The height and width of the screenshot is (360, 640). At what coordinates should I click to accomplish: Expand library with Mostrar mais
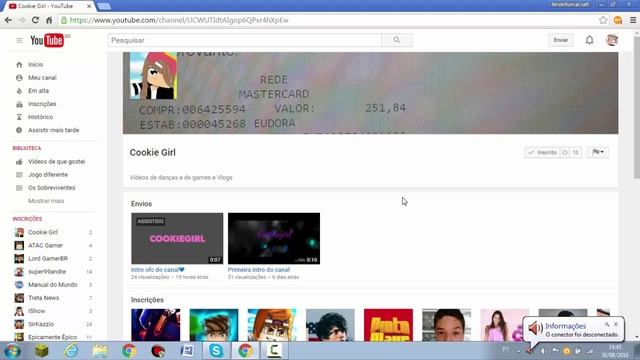point(46,201)
